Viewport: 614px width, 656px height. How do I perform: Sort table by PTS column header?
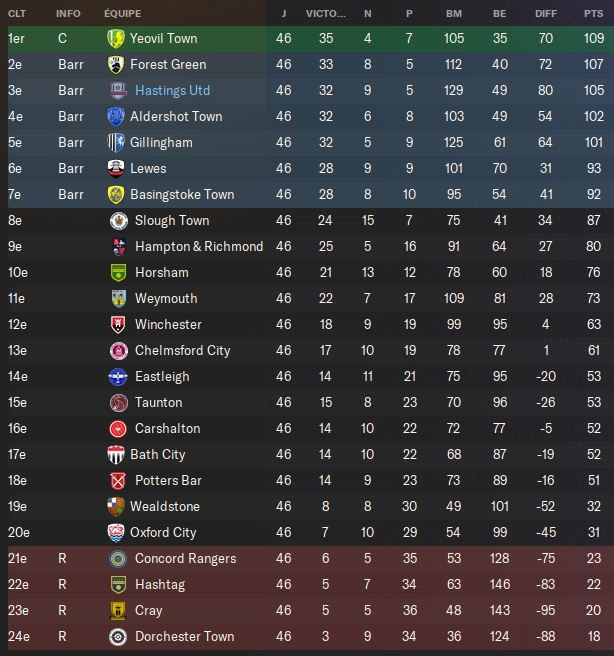point(593,14)
